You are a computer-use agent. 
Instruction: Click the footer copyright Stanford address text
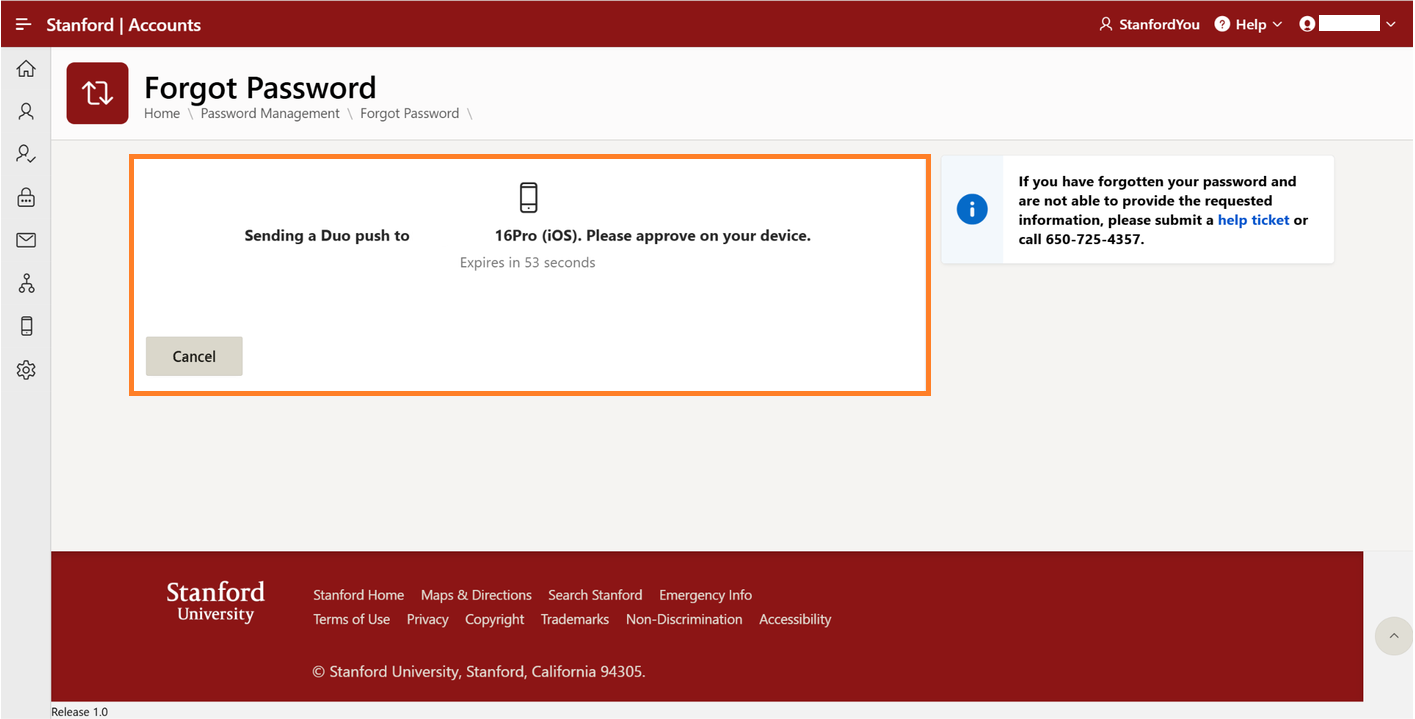(x=479, y=671)
